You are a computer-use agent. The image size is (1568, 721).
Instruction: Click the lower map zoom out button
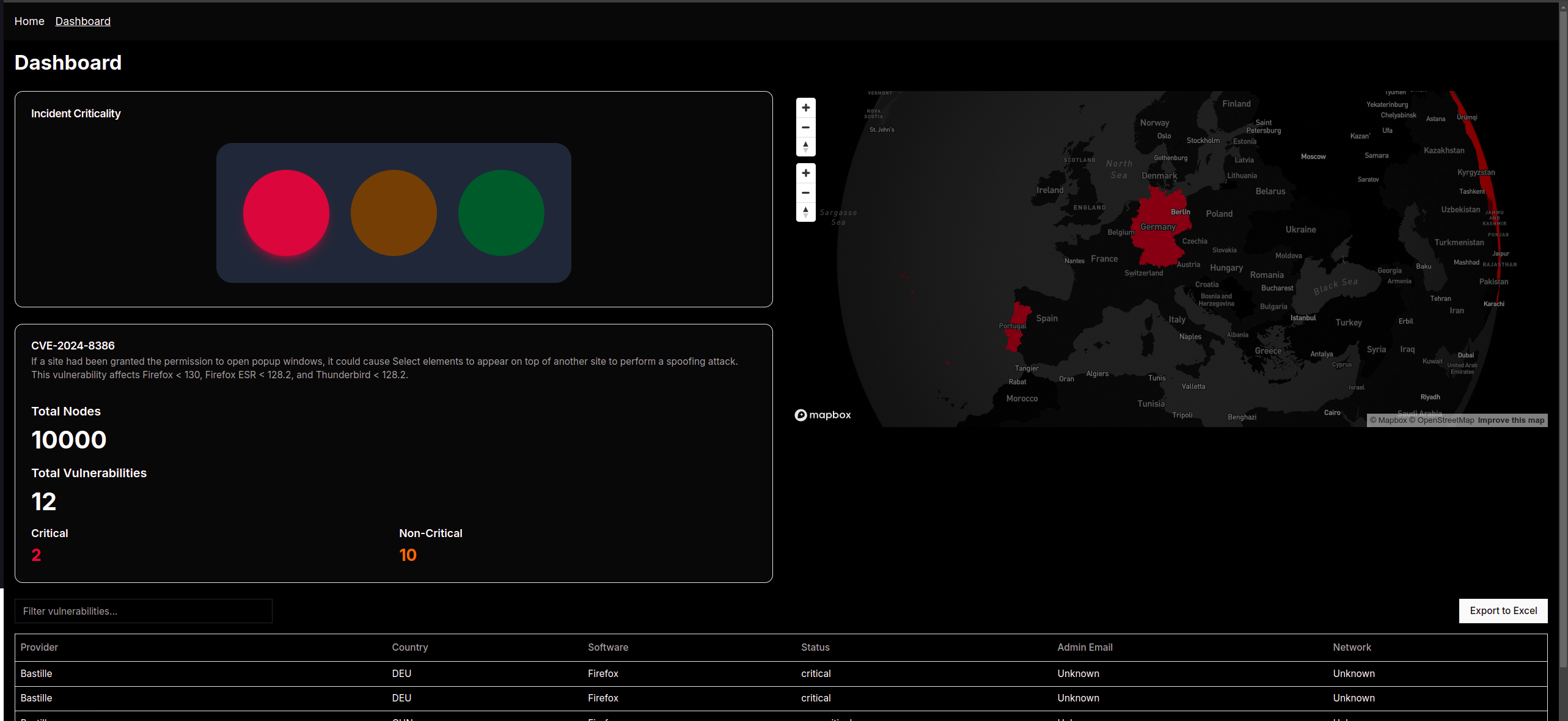[805, 192]
